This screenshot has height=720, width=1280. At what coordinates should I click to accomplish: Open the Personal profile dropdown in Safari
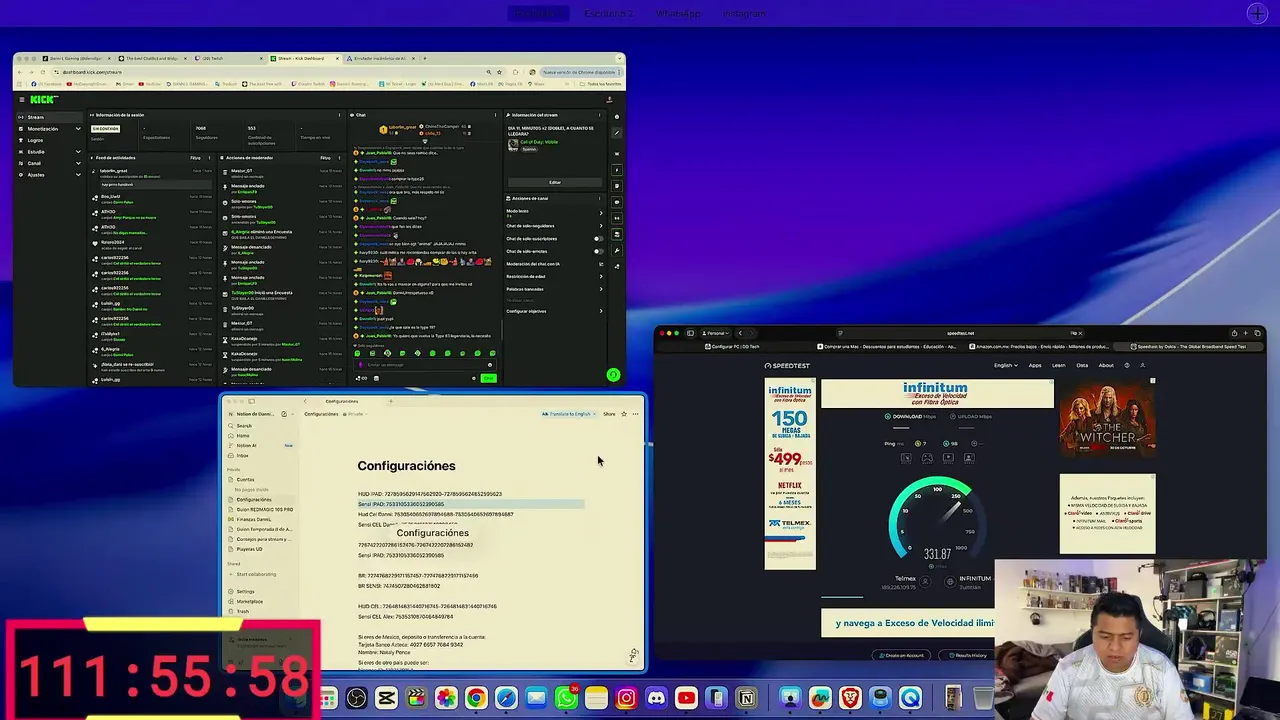(x=717, y=333)
